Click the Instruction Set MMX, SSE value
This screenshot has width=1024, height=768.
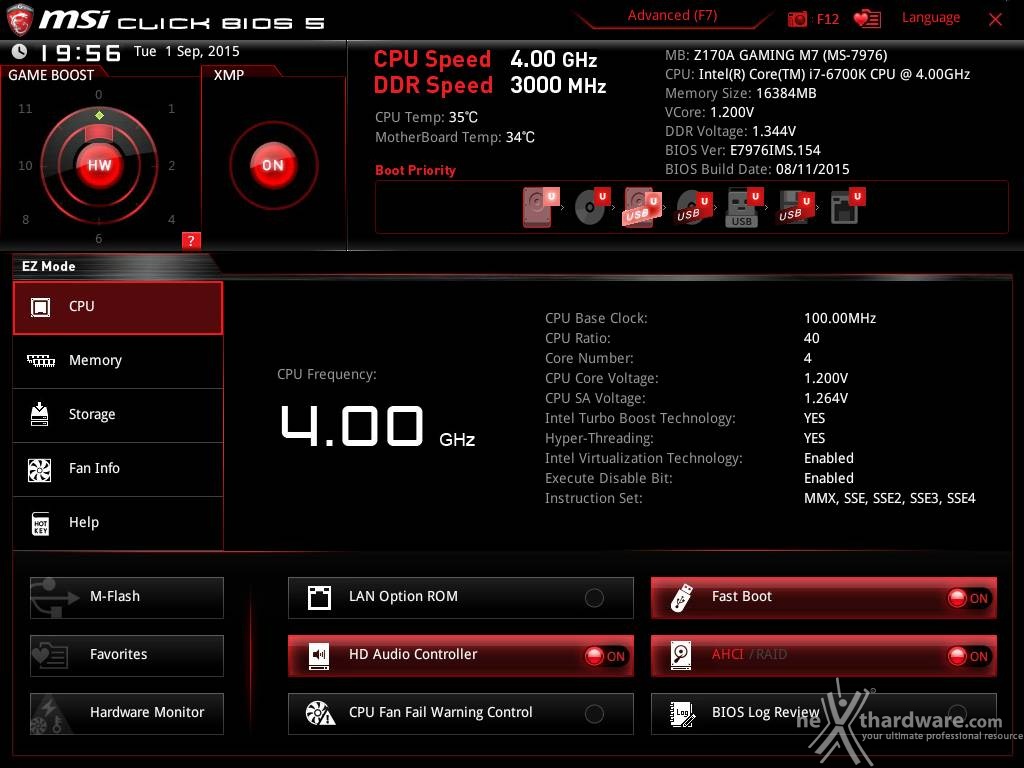coord(889,498)
